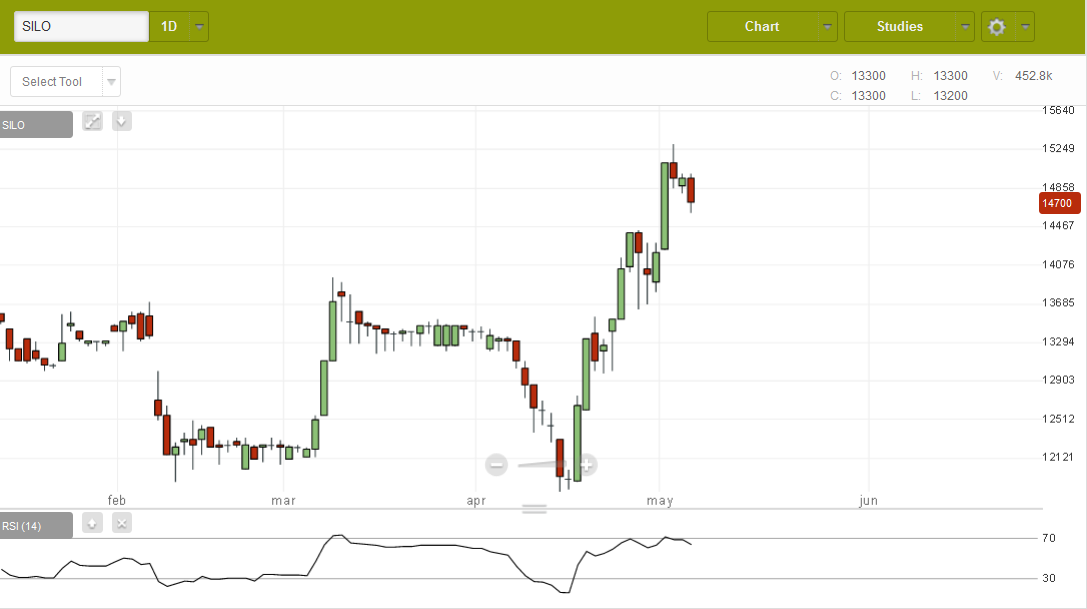Click the panel resize handle above RSI
Screen dimensions: 1087x609
coord(535,509)
